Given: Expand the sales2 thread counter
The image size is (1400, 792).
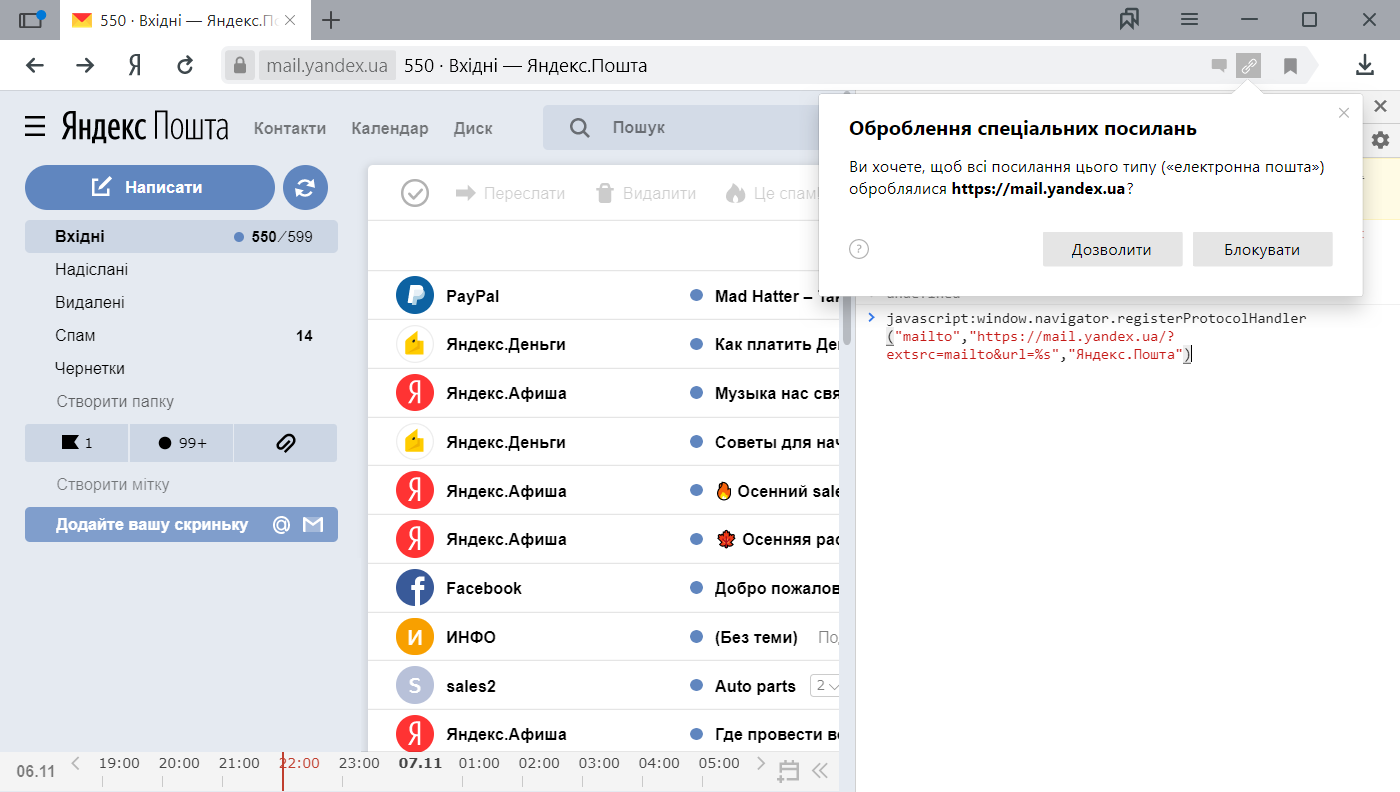Looking at the screenshot, I should pos(826,686).
